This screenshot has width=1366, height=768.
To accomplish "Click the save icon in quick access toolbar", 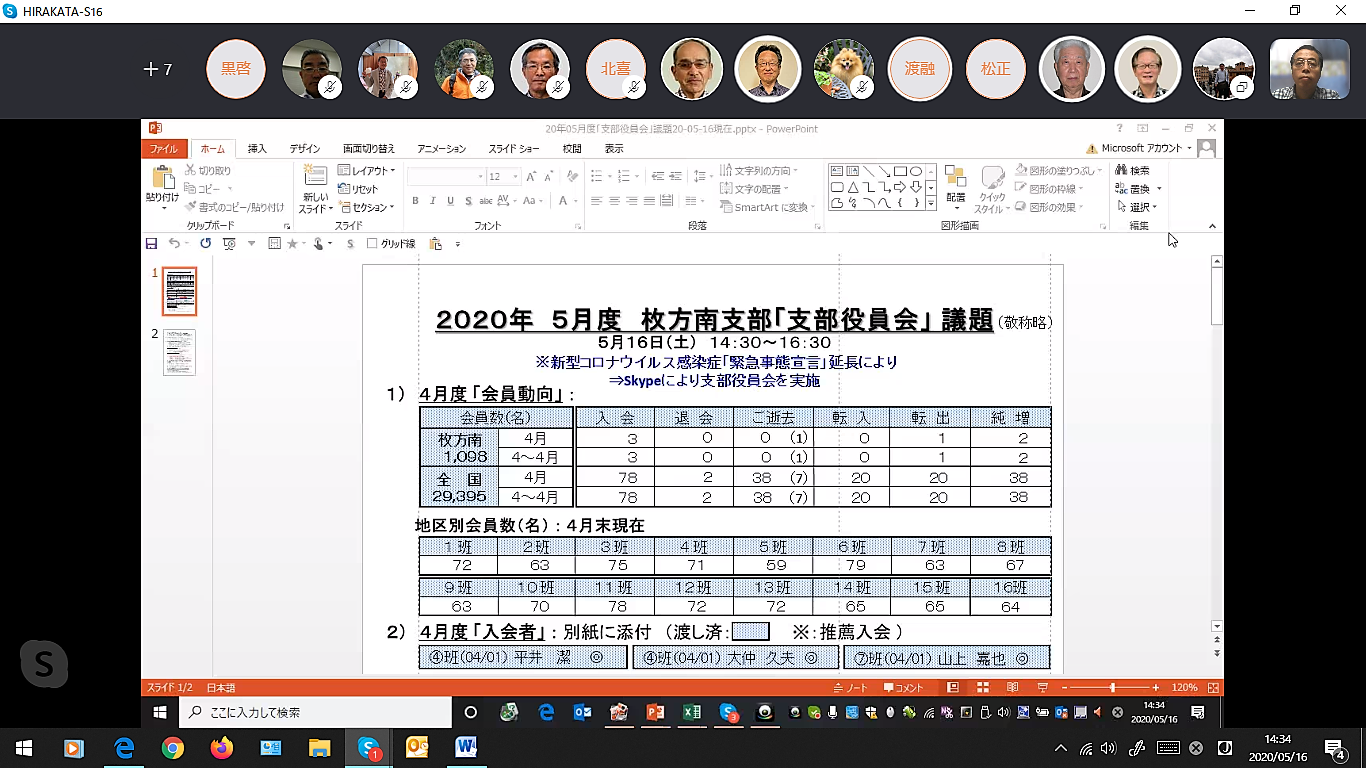I will coord(152,244).
